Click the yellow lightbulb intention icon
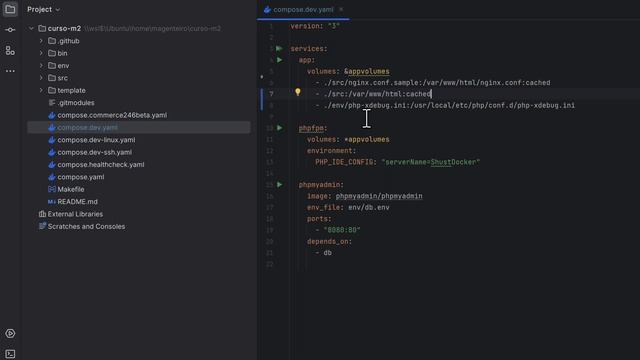Image resolution: width=640 pixels, height=360 pixels. (x=298, y=92)
